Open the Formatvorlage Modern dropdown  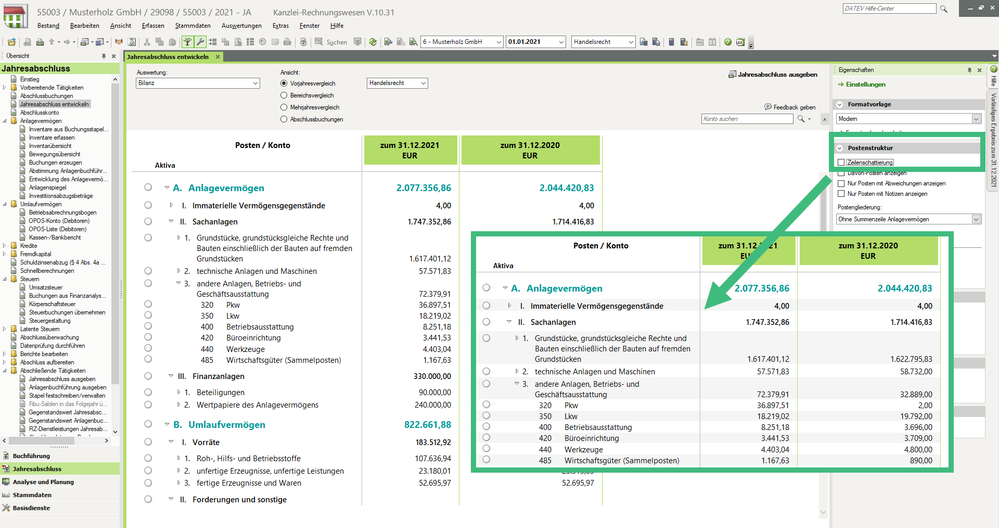(909, 119)
